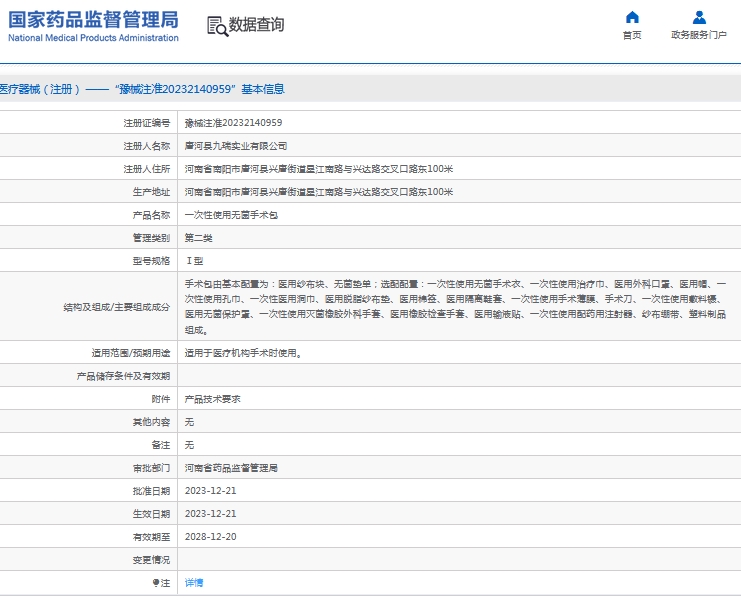Click the 首页 label
The width and height of the screenshot is (741, 604).
[632, 35]
